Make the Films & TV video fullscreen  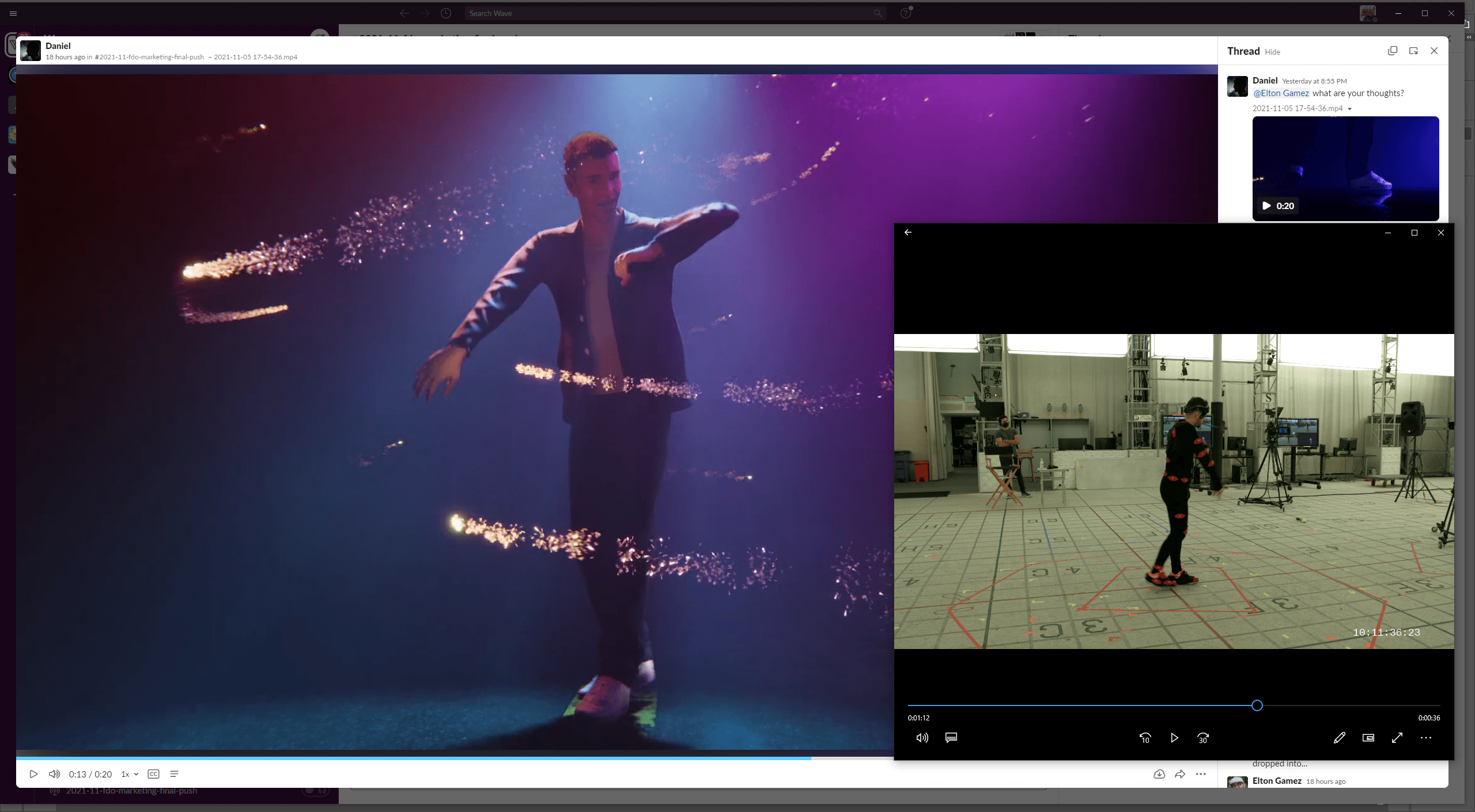1396,738
